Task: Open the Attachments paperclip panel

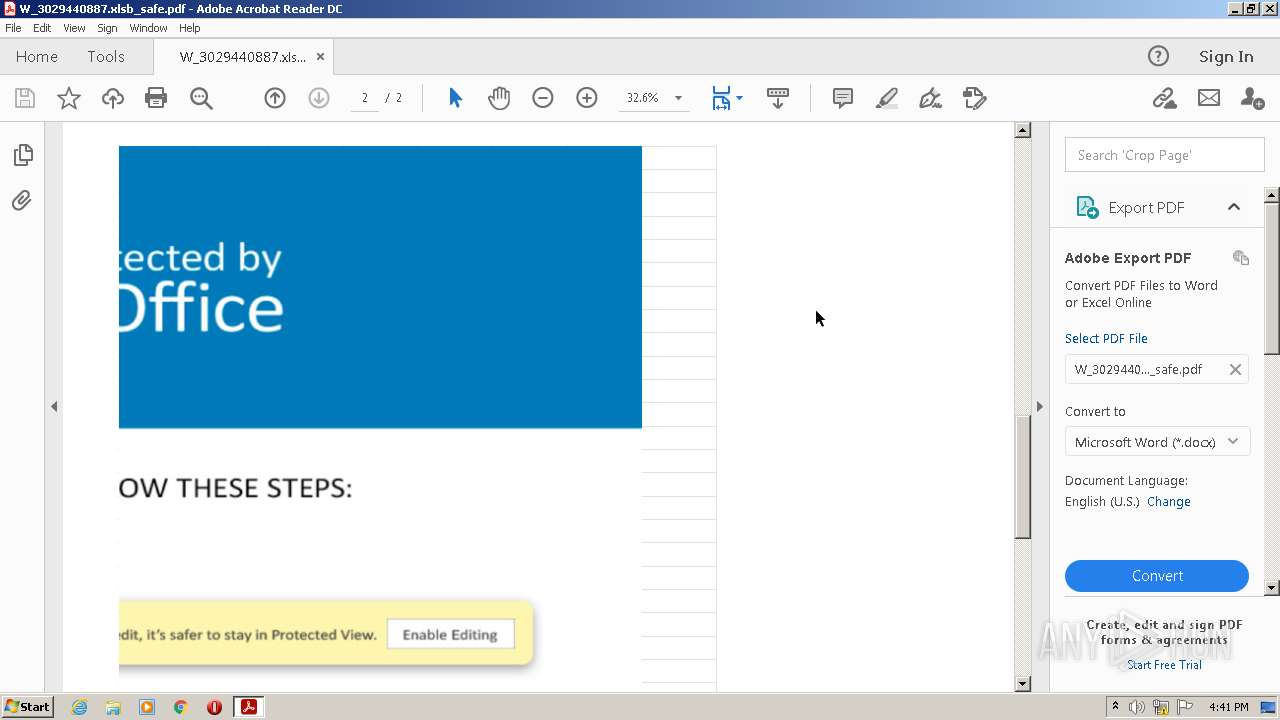Action: point(22,201)
